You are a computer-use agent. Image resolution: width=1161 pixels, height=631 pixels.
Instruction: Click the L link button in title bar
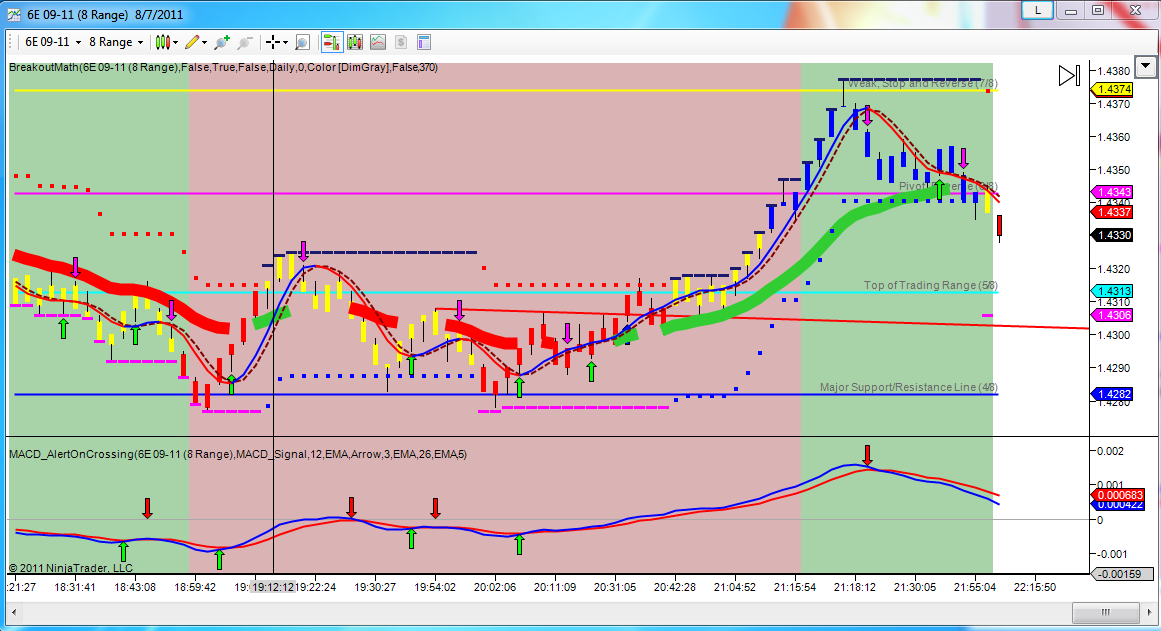[1037, 10]
